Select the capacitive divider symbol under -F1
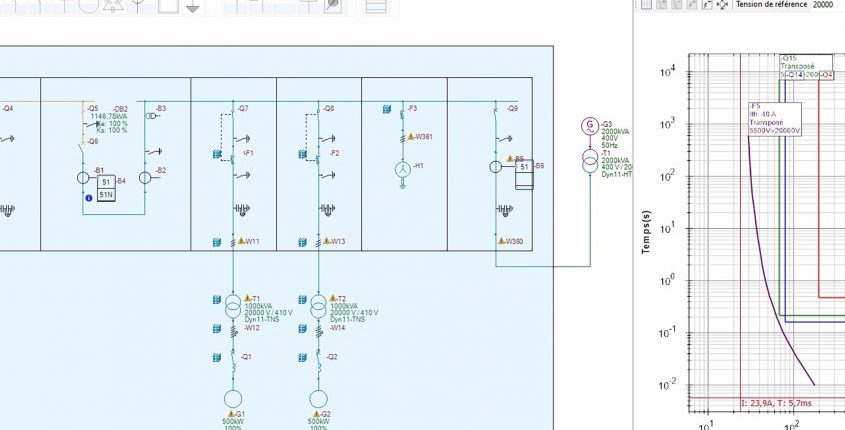 pyautogui.click(x=242, y=209)
